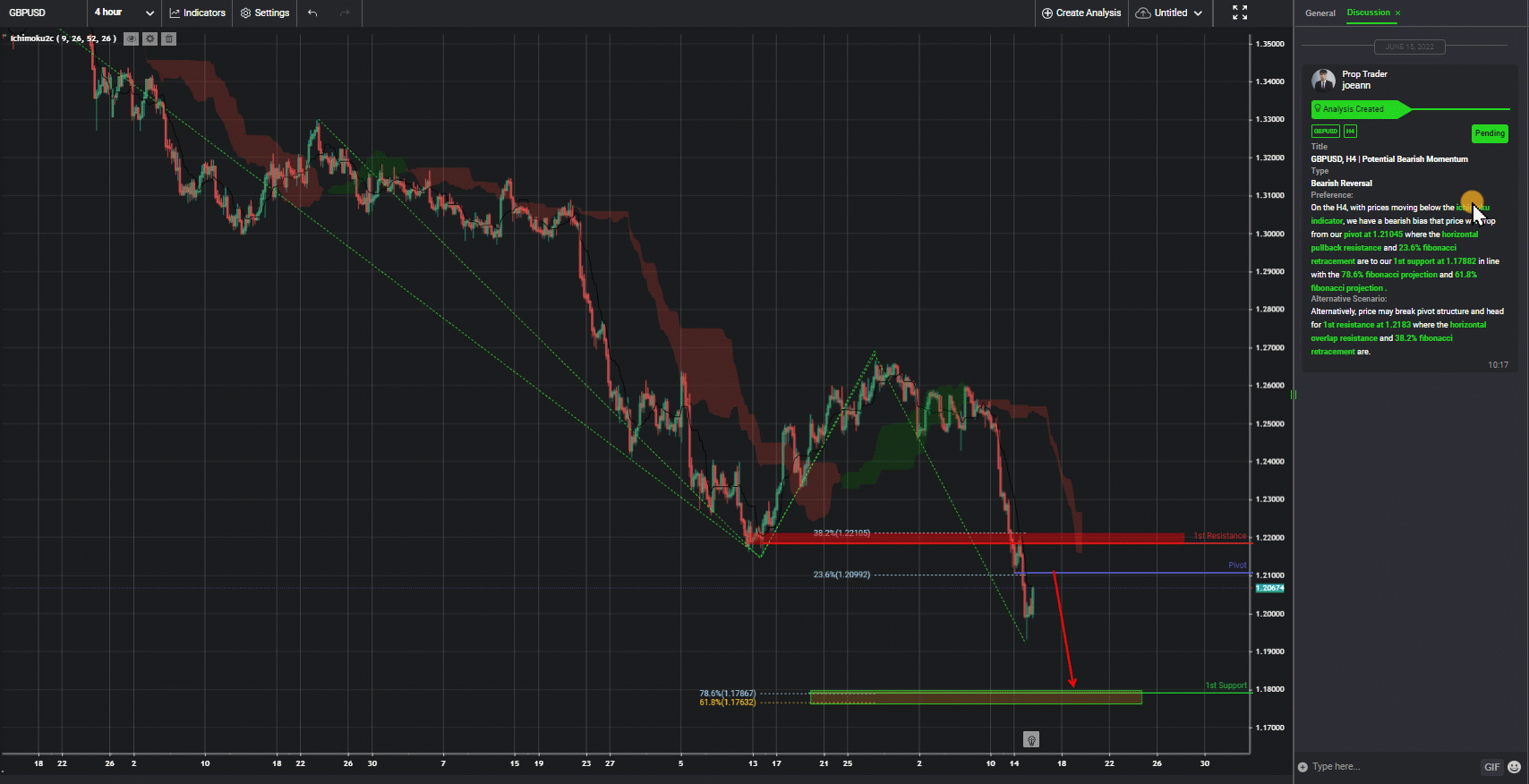The image size is (1529, 784).
Task: Click the lightbulb idea marker on chart
Action: (x=1031, y=739)
